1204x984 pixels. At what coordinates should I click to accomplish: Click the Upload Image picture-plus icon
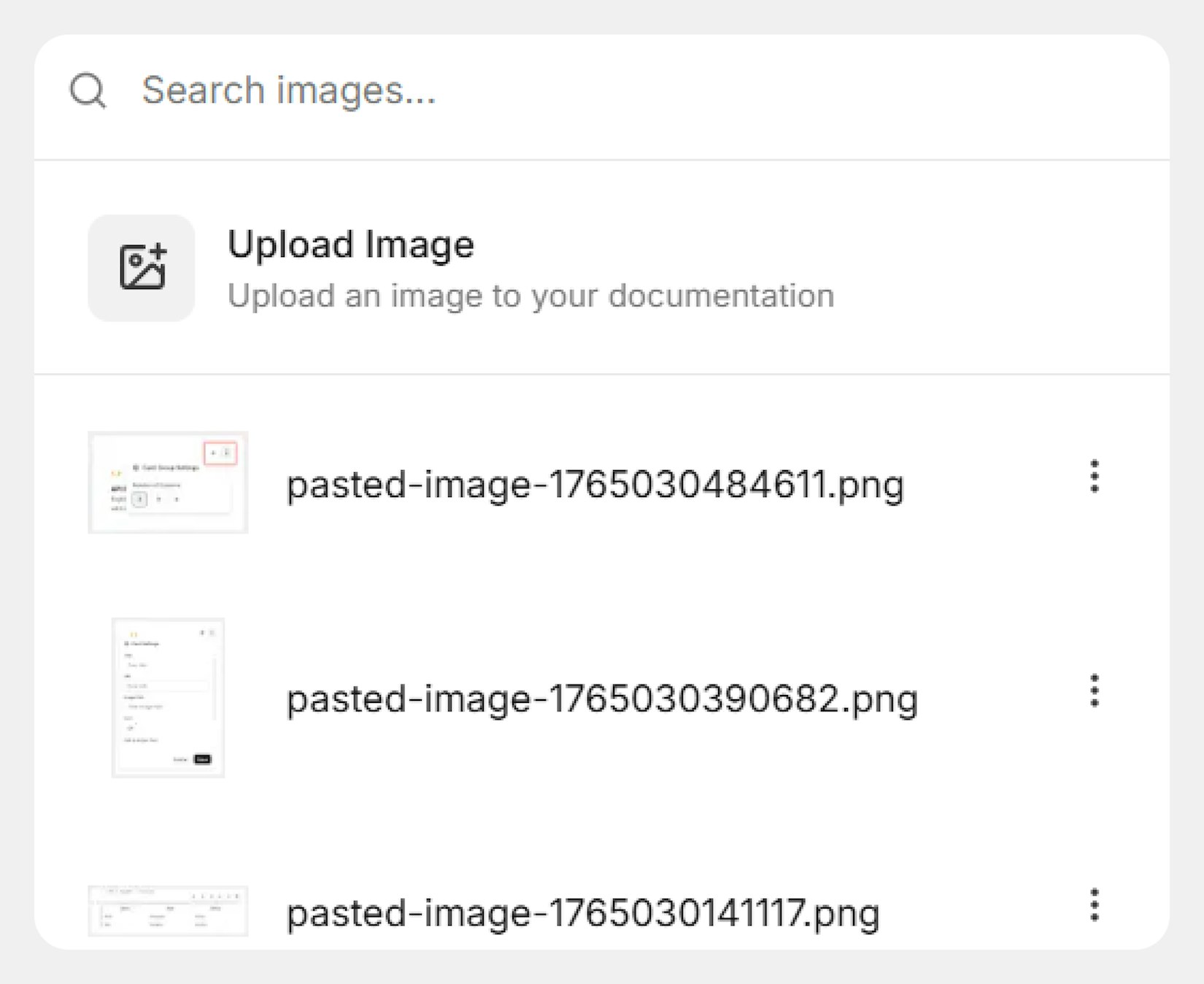pos(142,268)
